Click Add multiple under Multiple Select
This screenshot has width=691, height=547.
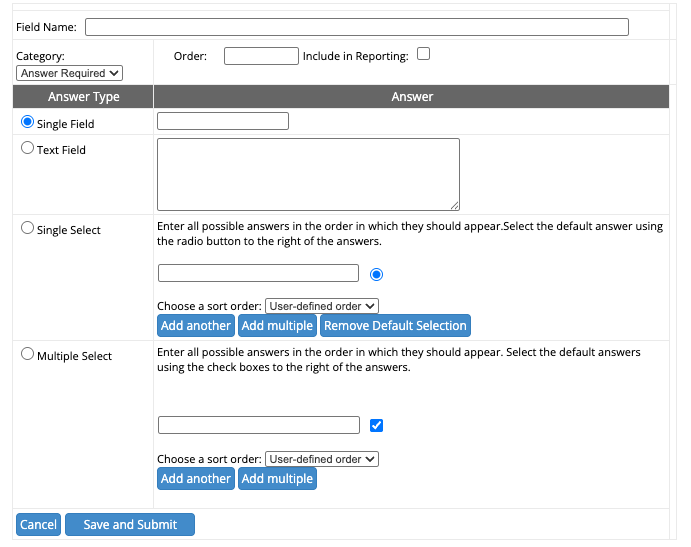tap(277, 479)
